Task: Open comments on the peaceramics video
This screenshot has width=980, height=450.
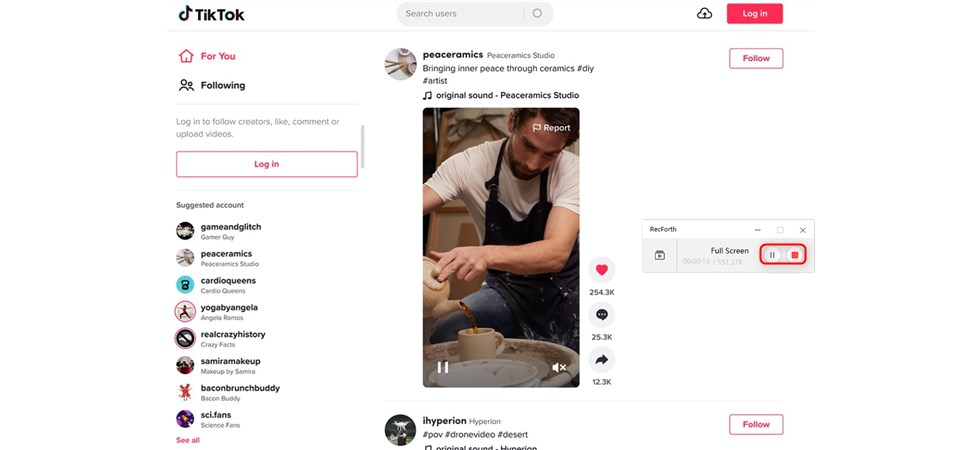Action: pos(602,315)
